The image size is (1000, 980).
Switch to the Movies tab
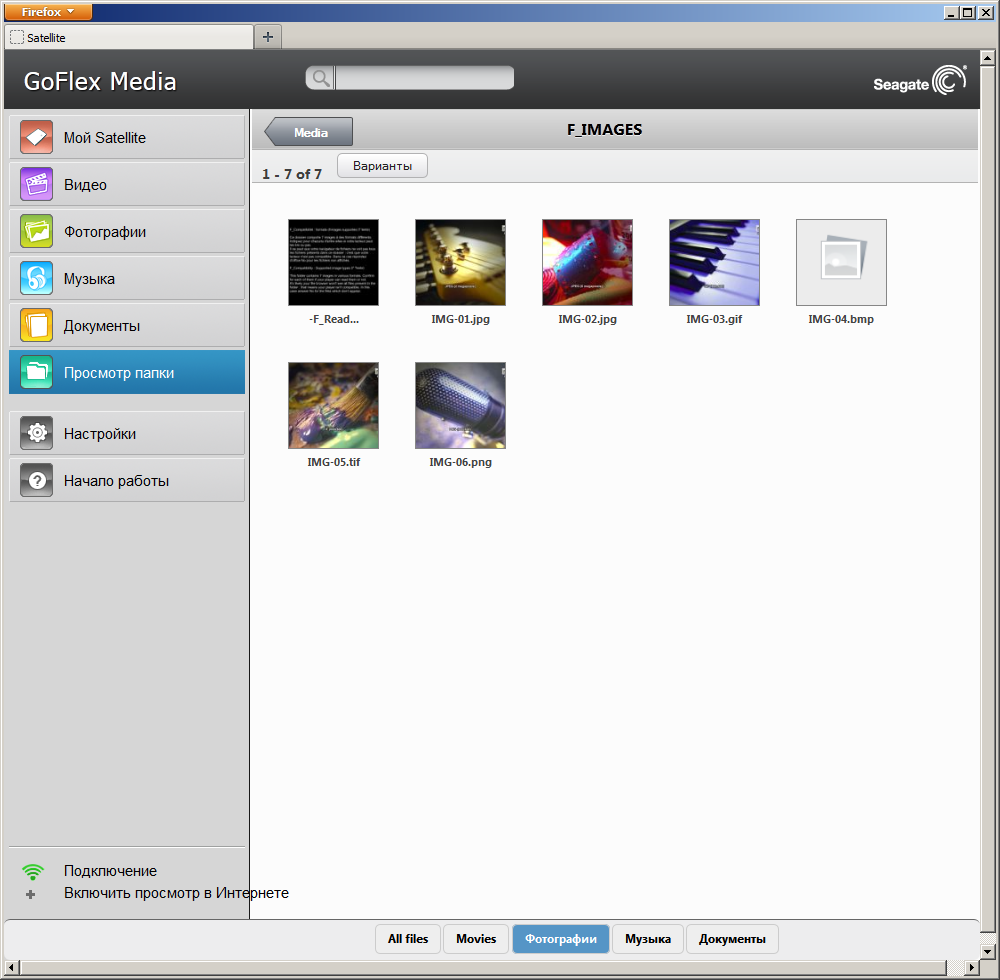pyautogui.click(x=476, y=939)
